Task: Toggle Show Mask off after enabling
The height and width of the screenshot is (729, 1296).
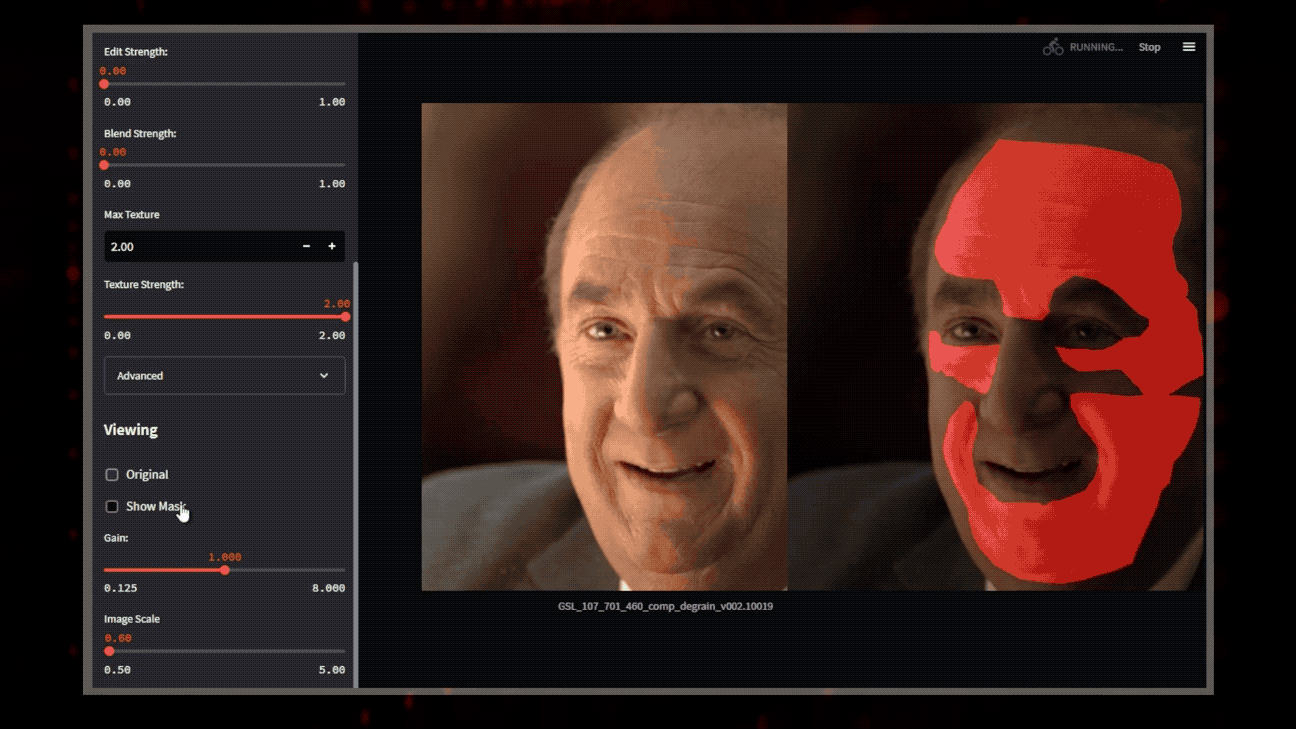Action: pos(111,506)
